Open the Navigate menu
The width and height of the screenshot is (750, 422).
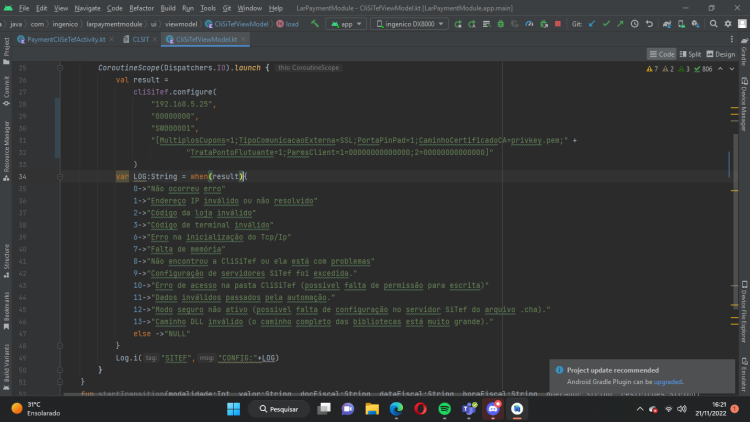coord(88,8)
